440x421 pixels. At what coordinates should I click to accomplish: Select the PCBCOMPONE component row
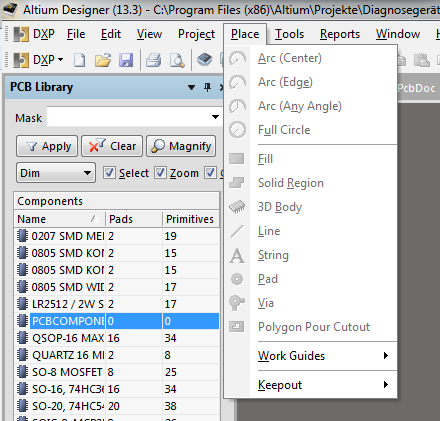click(117, 321)
